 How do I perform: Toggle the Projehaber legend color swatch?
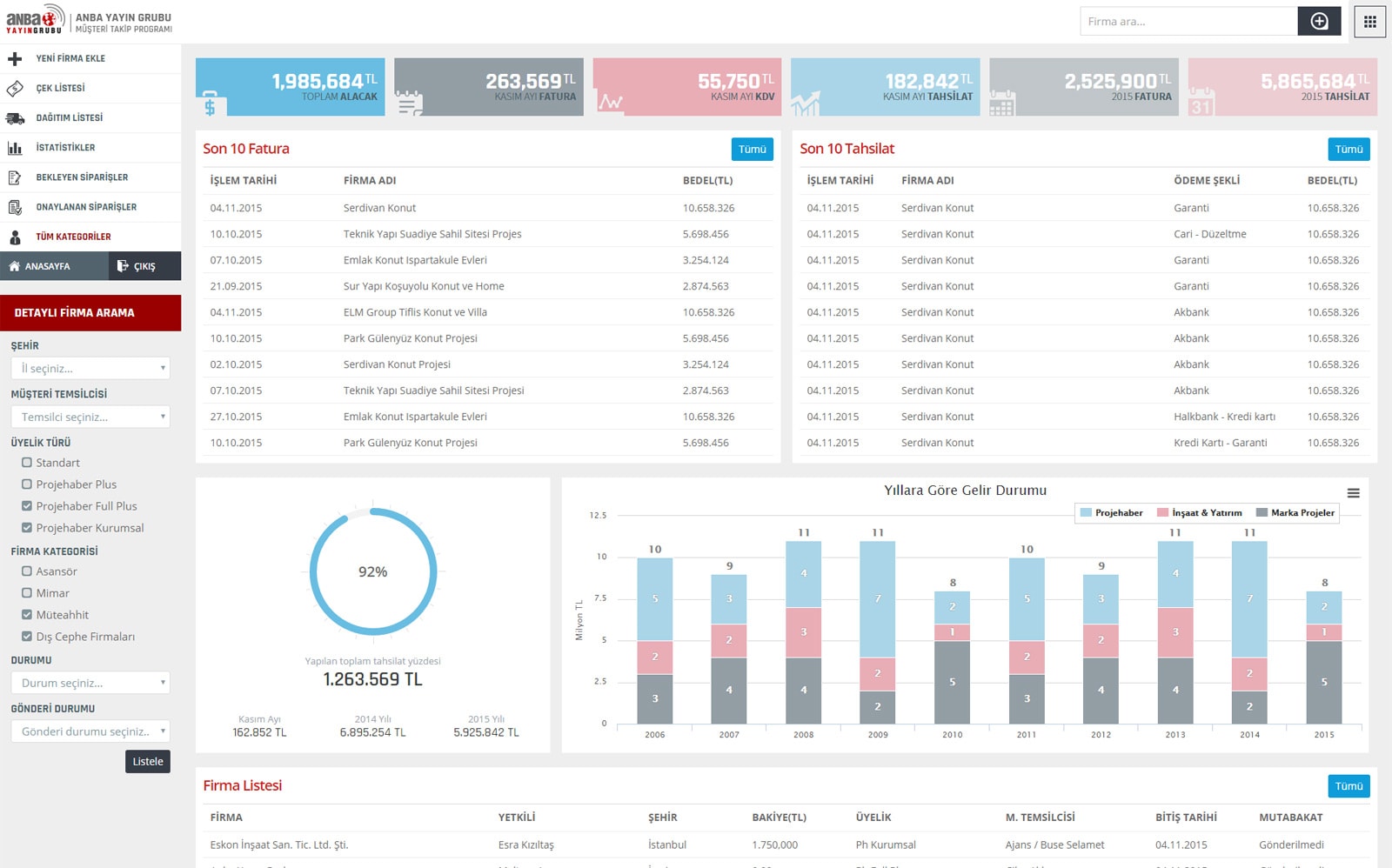pyautogui.click(x=1086, y=513)
